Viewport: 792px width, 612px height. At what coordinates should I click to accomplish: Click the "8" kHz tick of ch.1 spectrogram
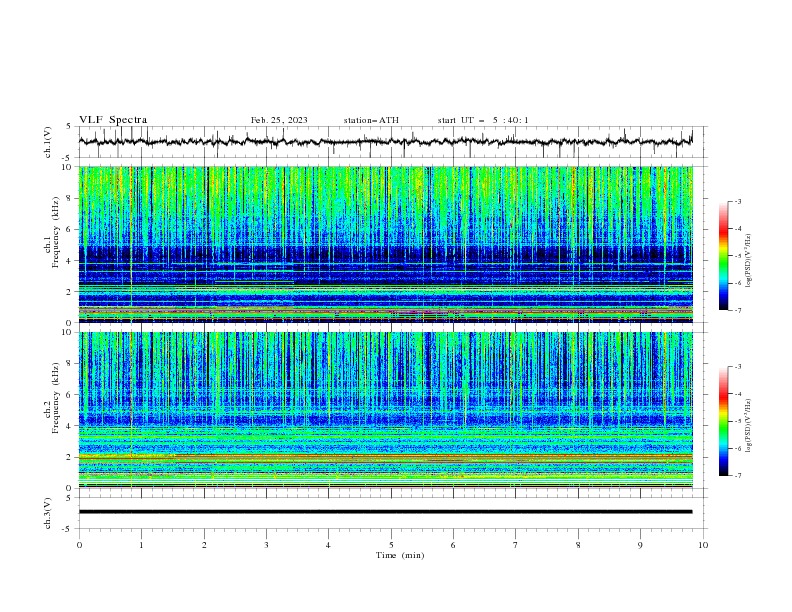coord(70,198)
